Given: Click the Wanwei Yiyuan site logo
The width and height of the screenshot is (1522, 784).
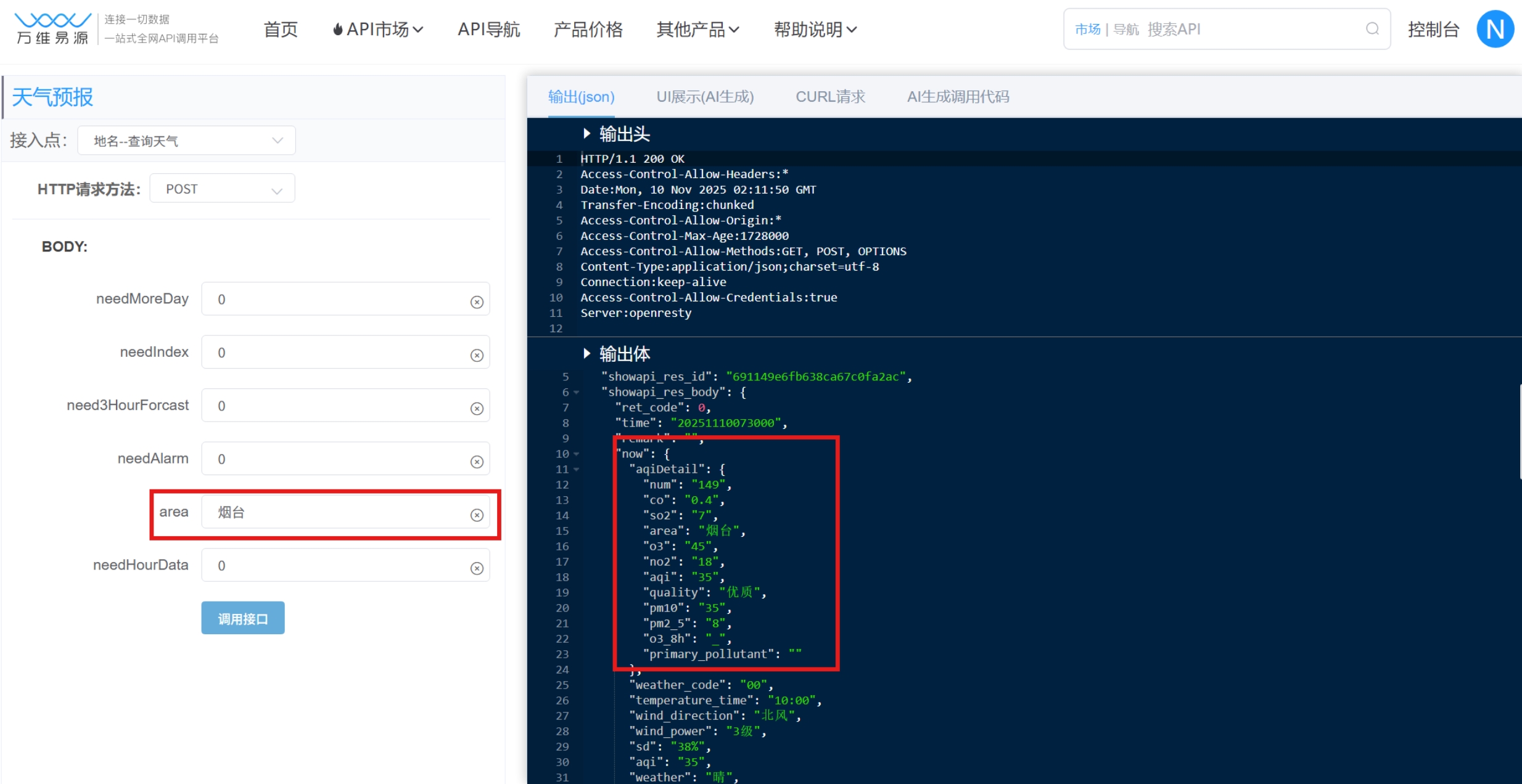Looking at the screenshot, I should pyautogui.click(x=53, y=29).
